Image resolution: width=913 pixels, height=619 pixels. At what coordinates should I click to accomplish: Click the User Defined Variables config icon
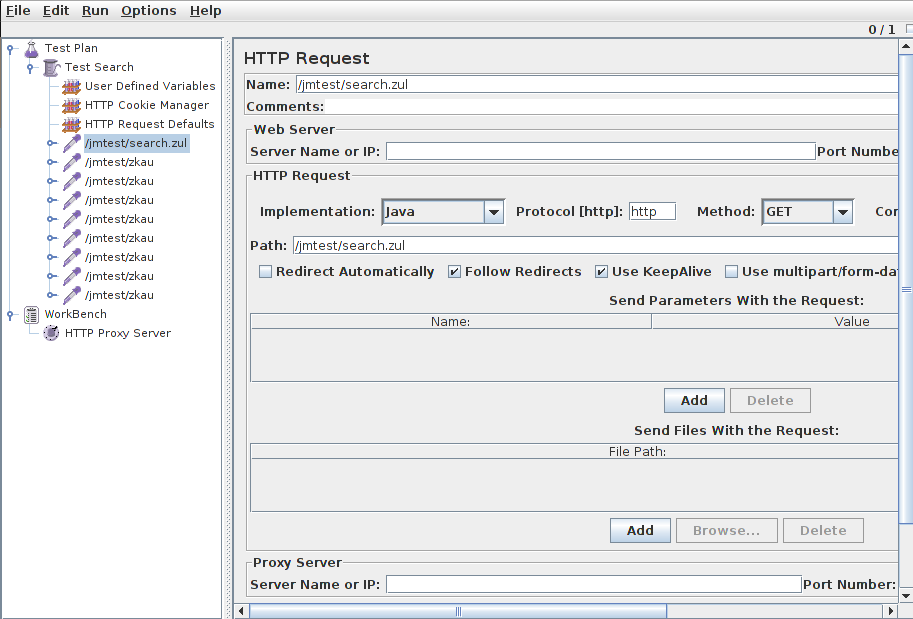71,87
